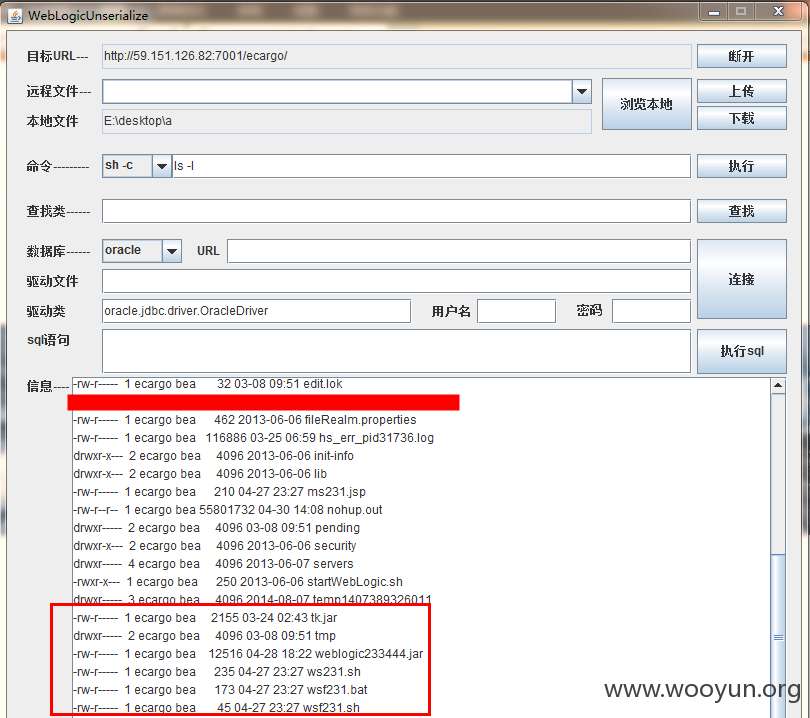The image size is (810, 718).
Task: Click the Java icon in title bar
Action: point(15,16)
